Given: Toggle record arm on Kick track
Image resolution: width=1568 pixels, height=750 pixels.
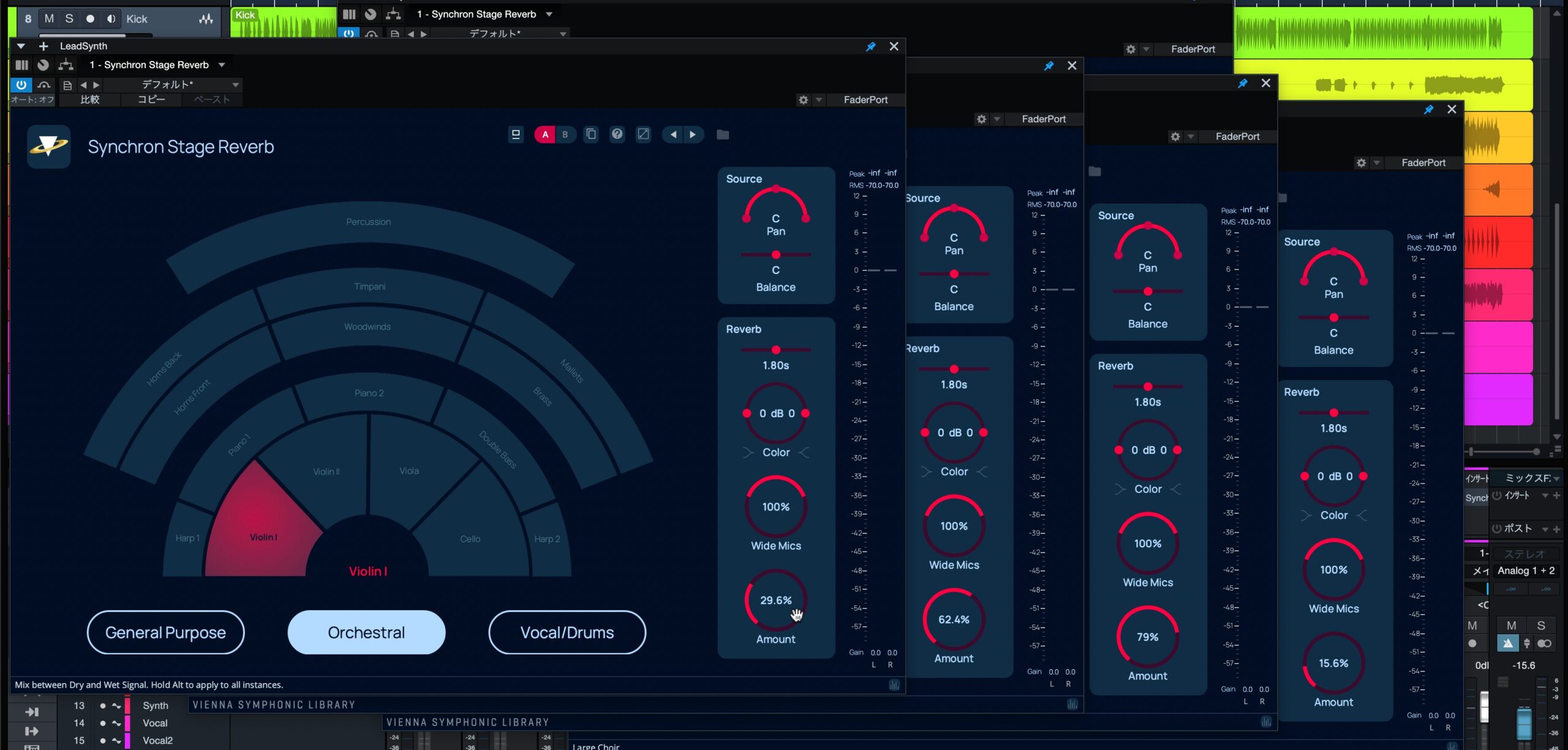Looking at the screenshot, I should click(90, 19).
